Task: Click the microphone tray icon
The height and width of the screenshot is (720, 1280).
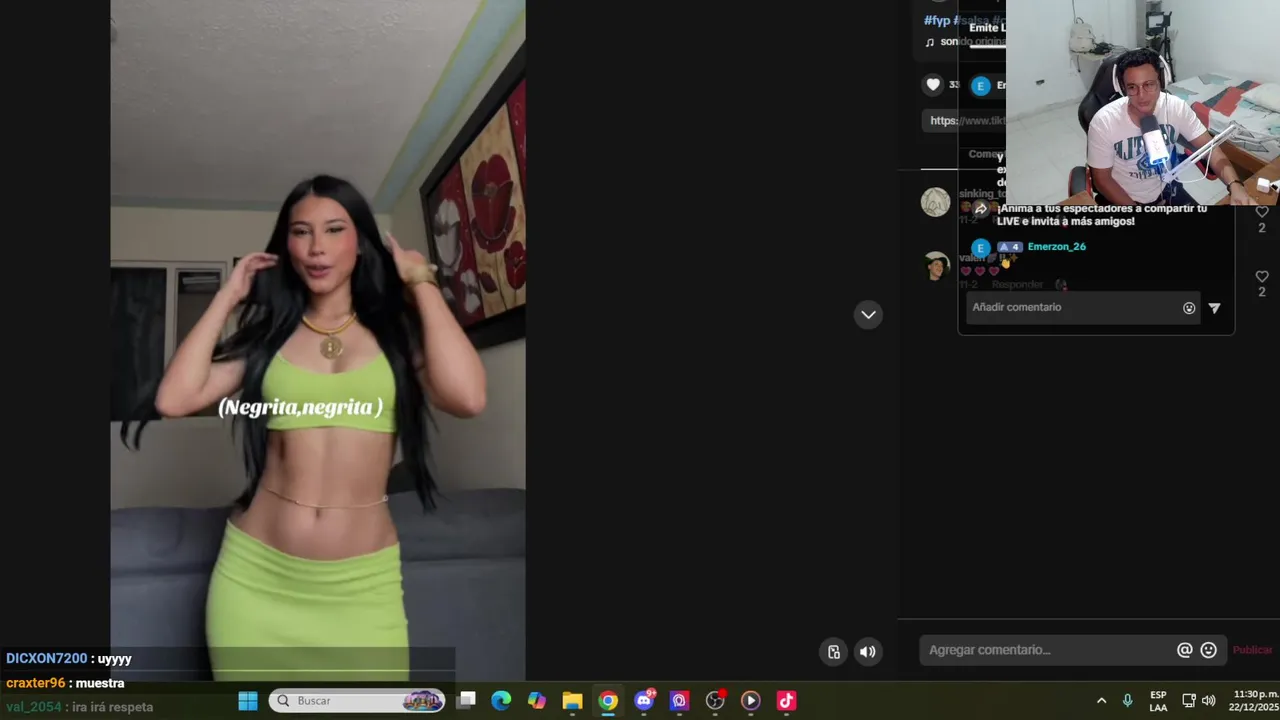Action: point(1127,701)
